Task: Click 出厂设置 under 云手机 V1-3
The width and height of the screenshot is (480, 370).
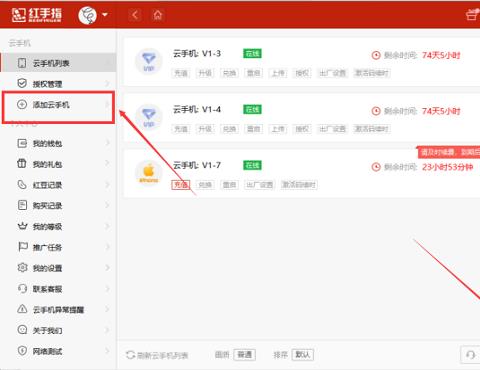Action: tap(332, 73)
